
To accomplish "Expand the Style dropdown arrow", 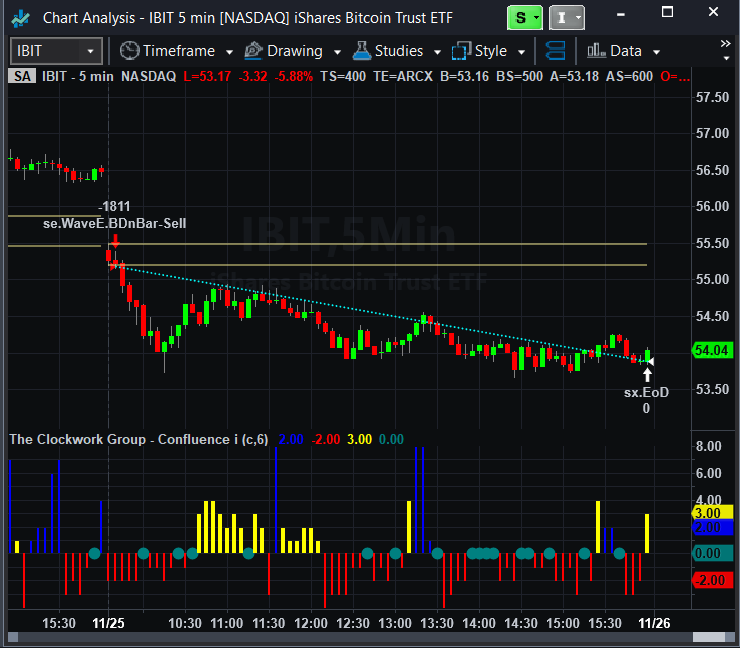I will pos(521,52).
